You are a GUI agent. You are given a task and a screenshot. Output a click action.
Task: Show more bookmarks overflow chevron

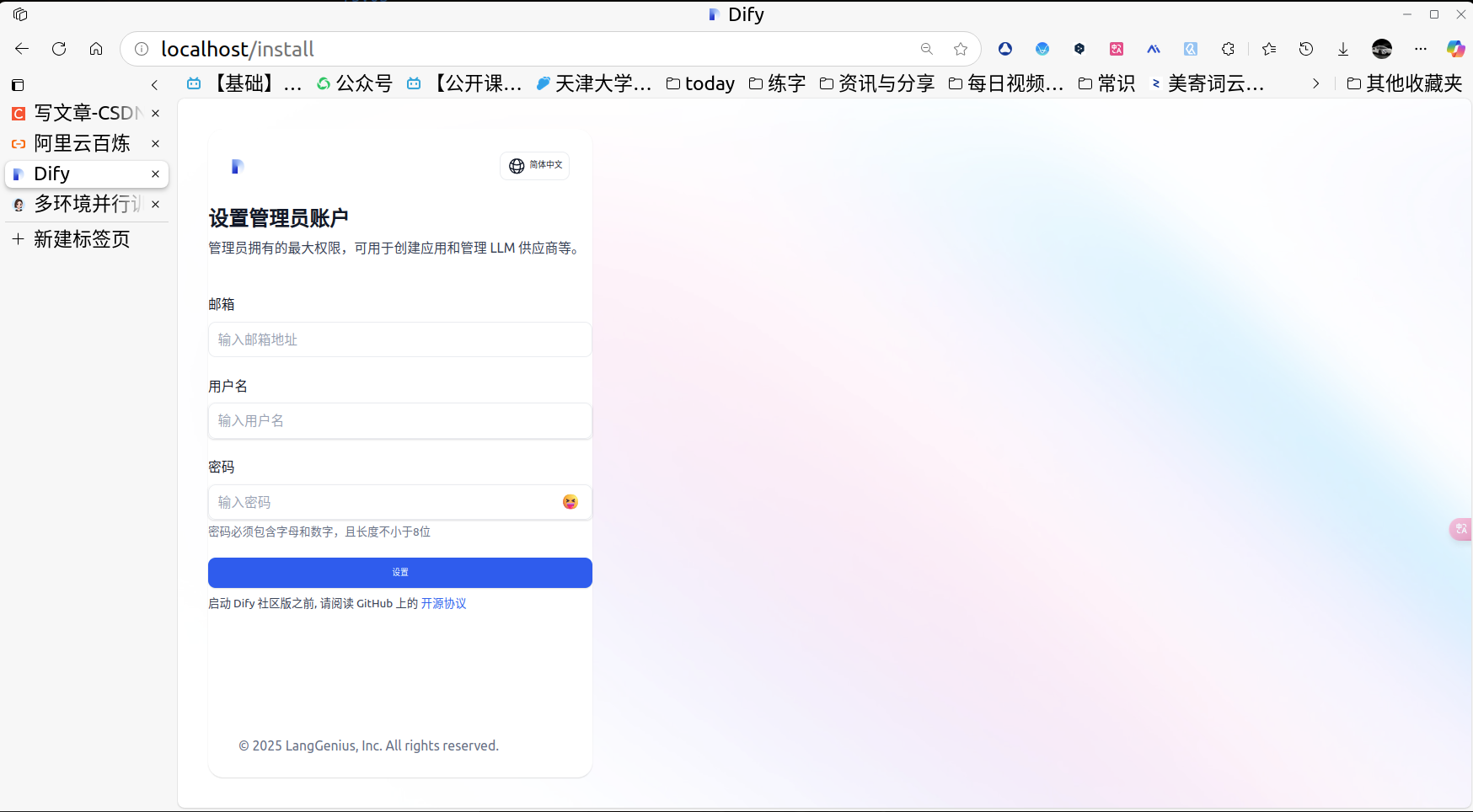pyautogui.click(x=1315, y=83)
